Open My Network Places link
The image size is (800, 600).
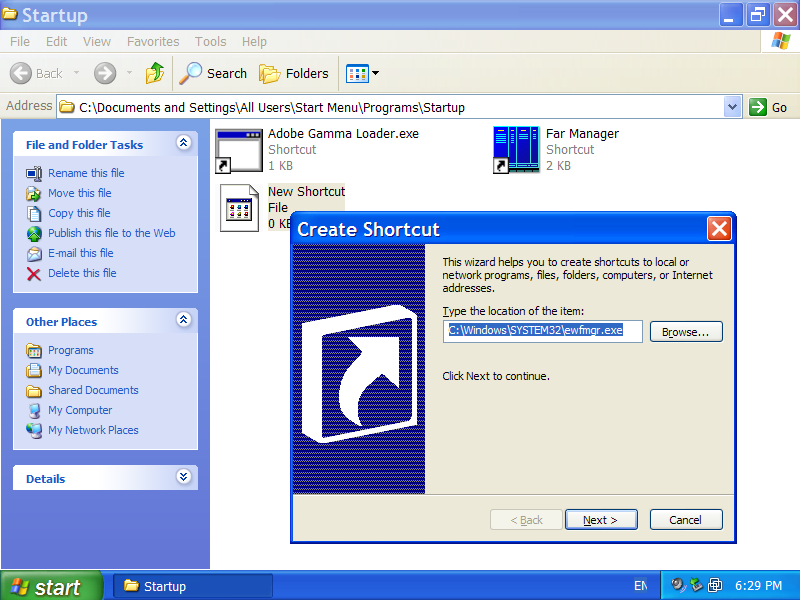tap(93, 430)
